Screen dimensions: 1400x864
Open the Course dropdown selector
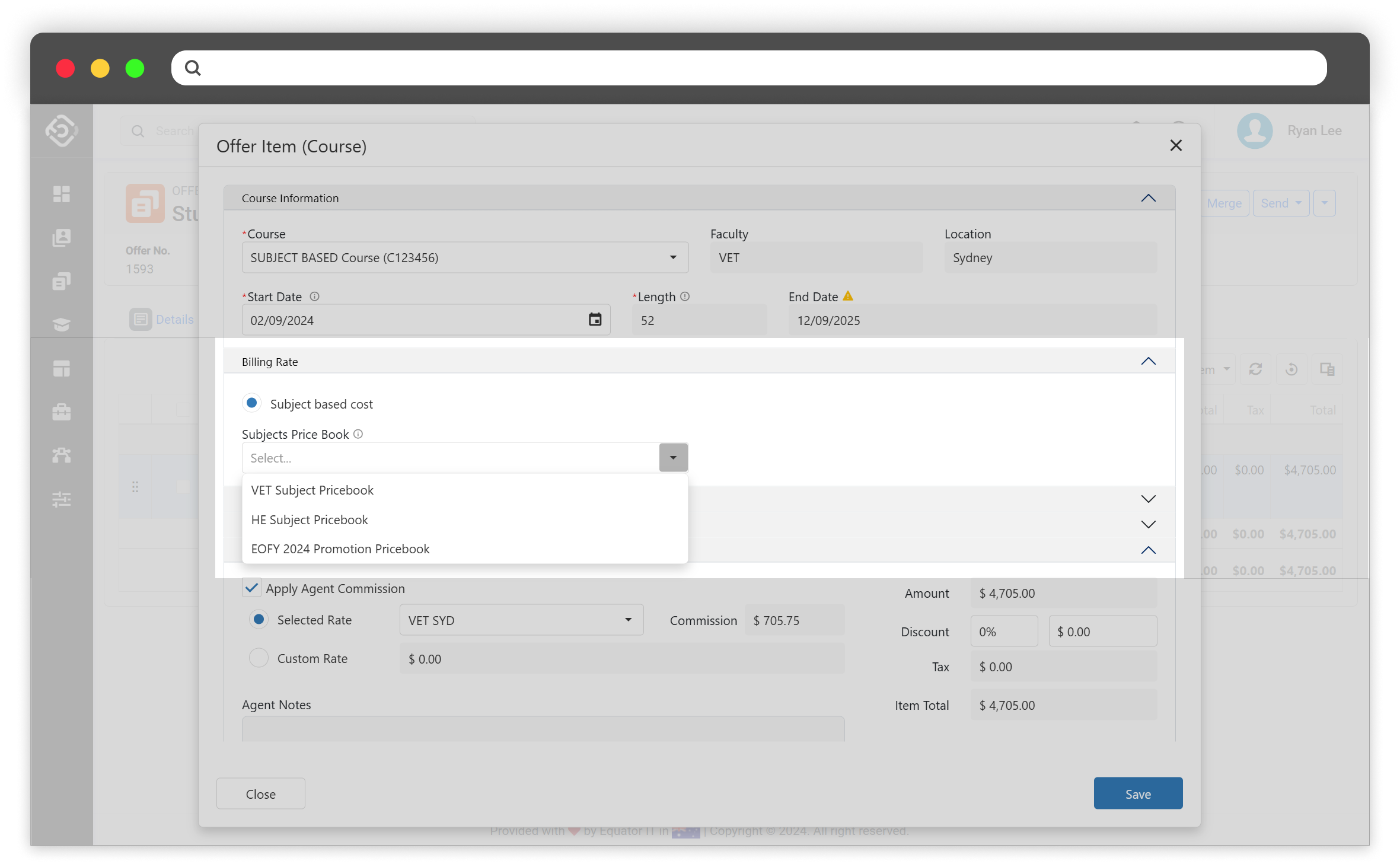(464, 257)
